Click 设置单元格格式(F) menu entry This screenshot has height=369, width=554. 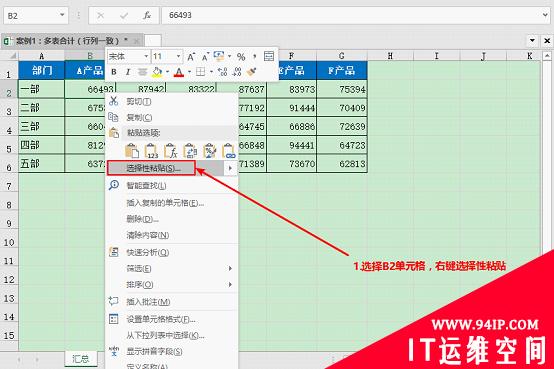click(161, 320)
